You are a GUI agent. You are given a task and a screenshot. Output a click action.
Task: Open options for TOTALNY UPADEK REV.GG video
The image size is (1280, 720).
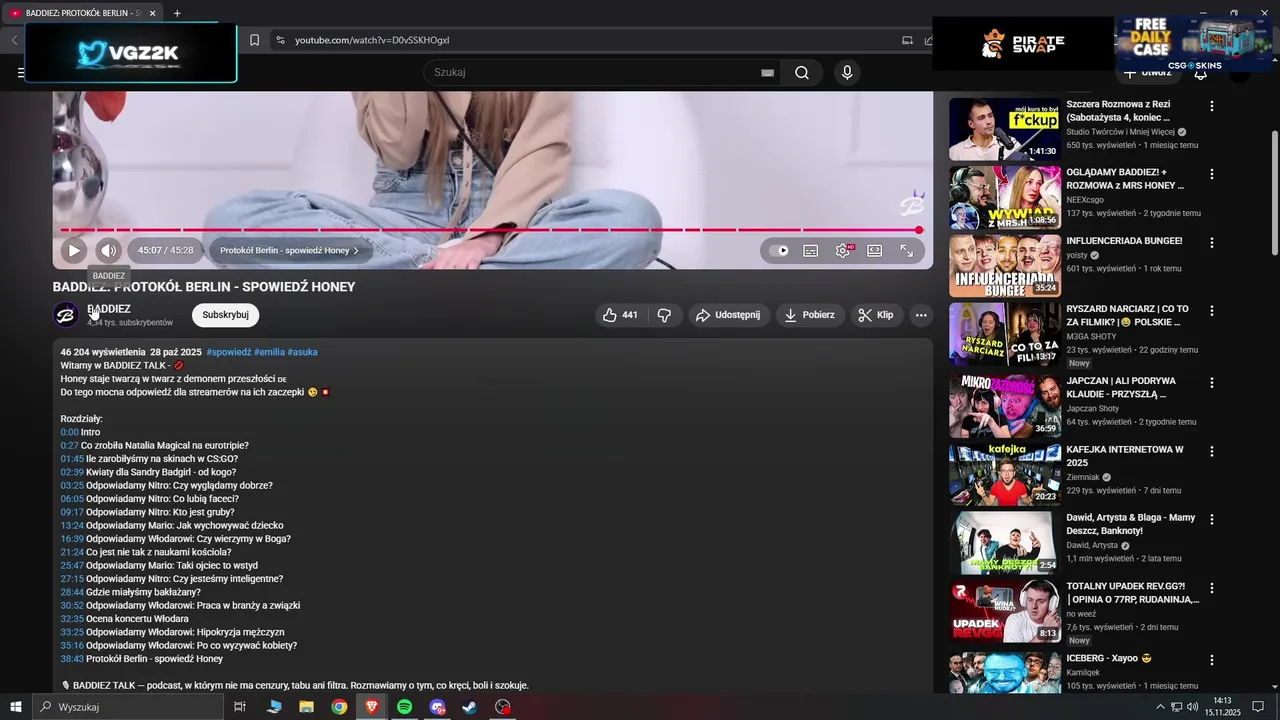1212,588
